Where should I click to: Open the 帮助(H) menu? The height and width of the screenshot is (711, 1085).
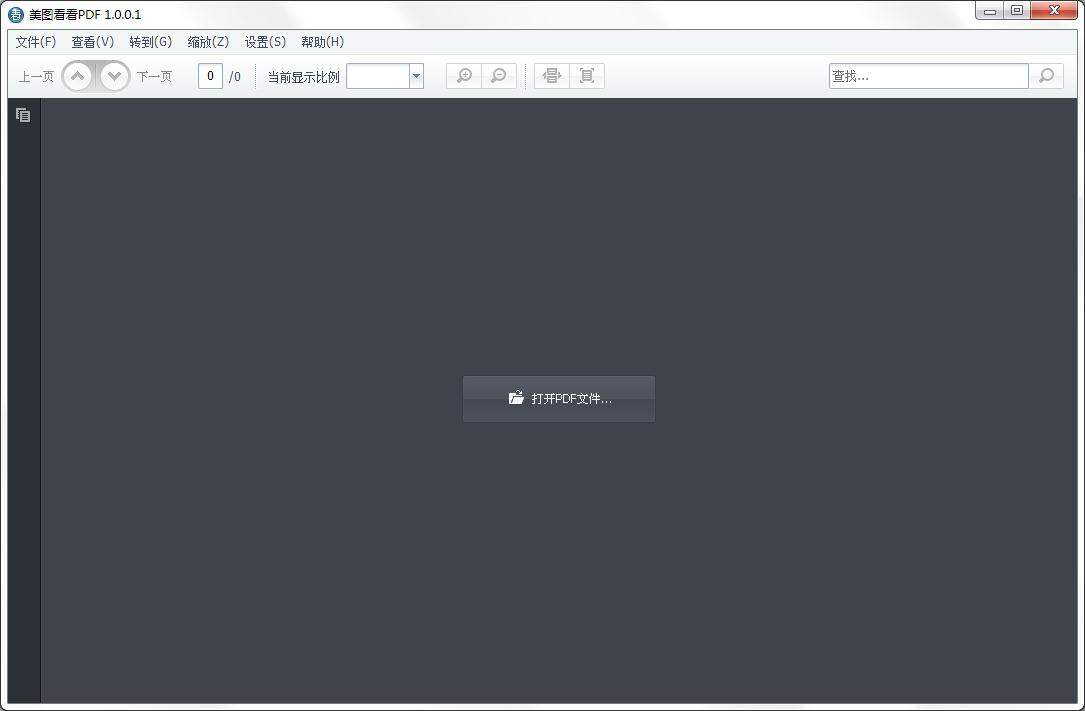tap(320, 41)
